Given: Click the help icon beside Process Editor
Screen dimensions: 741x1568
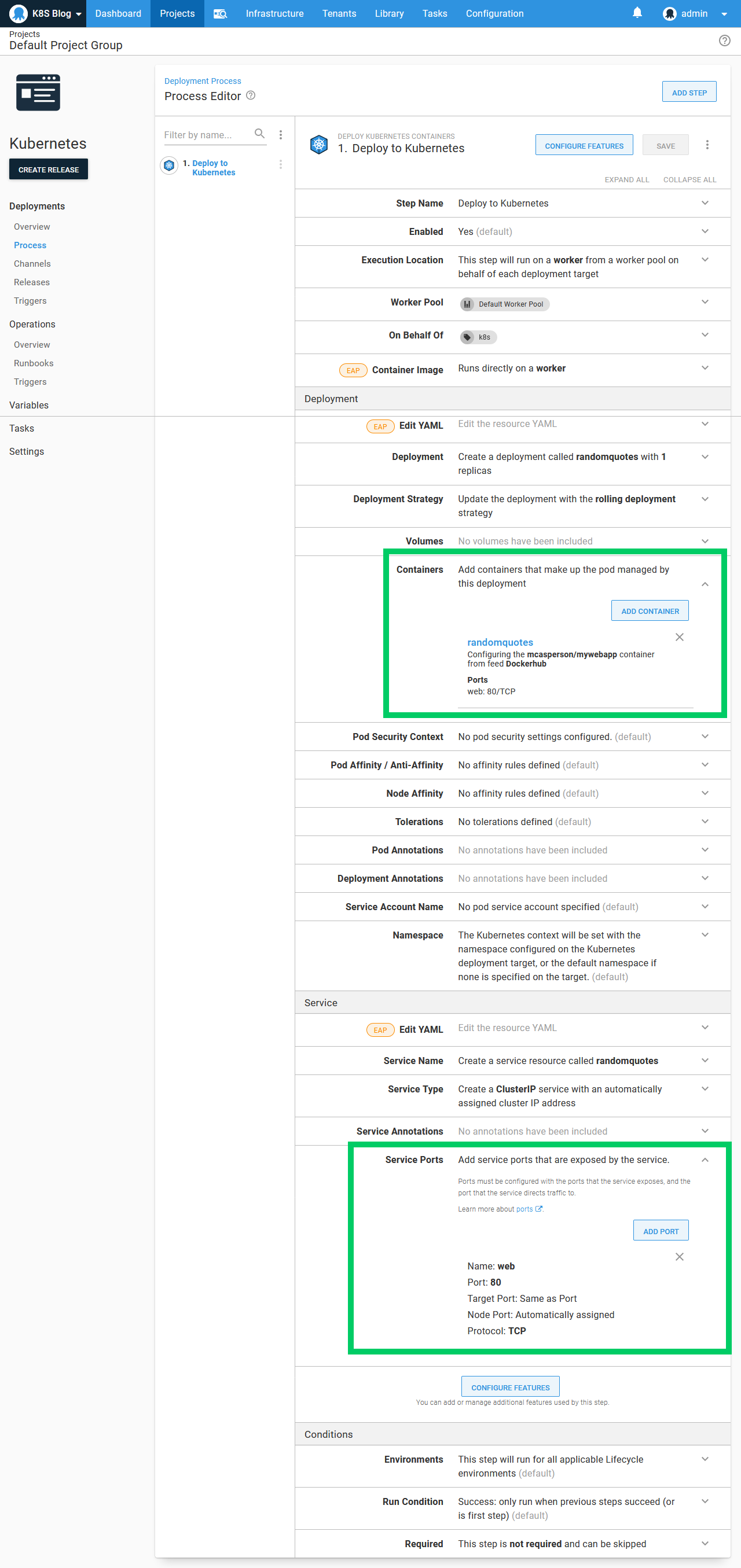Looking at the screenshot, I should (250, 95).
